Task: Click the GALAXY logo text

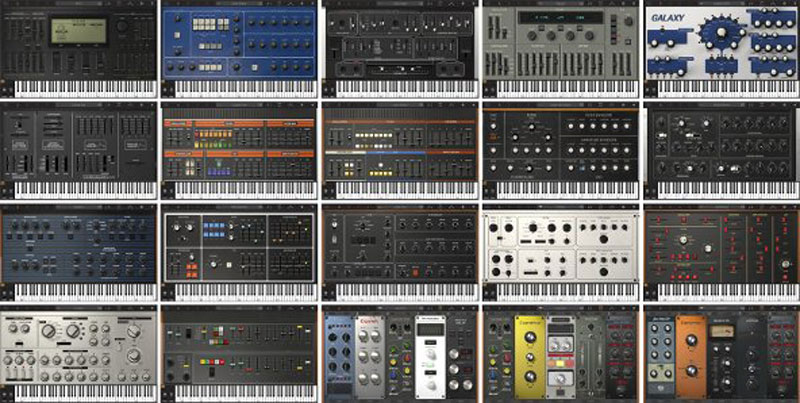Action: coord(667,18)
